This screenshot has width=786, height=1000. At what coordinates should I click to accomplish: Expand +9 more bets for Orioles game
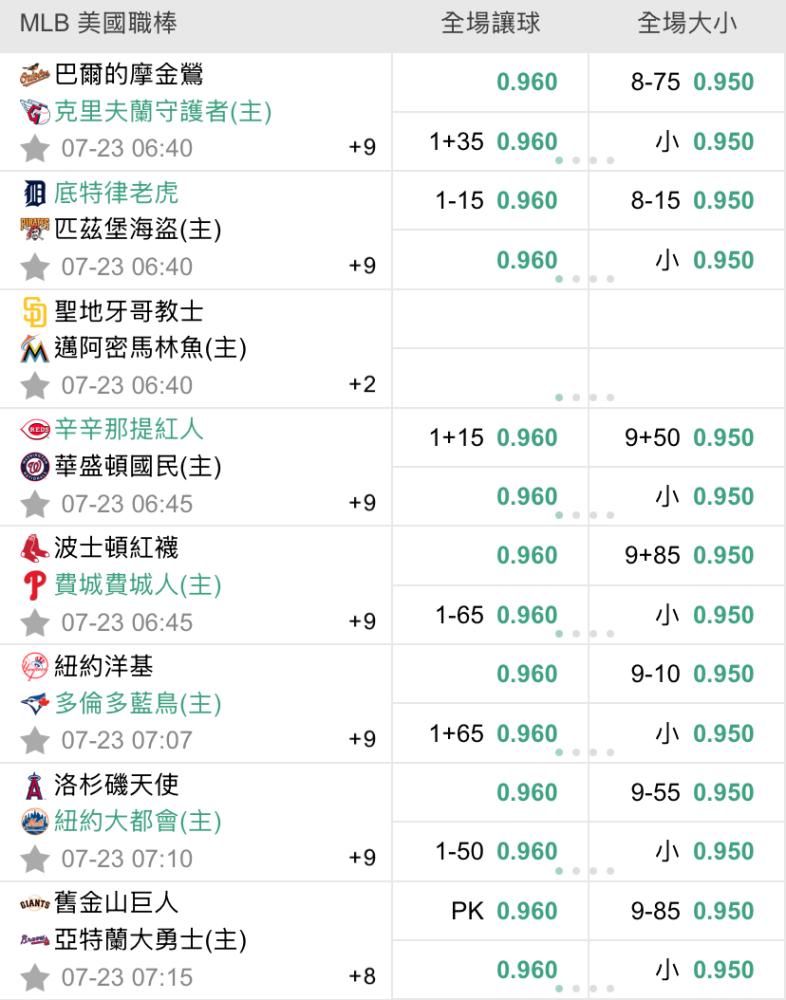point(362,147)
